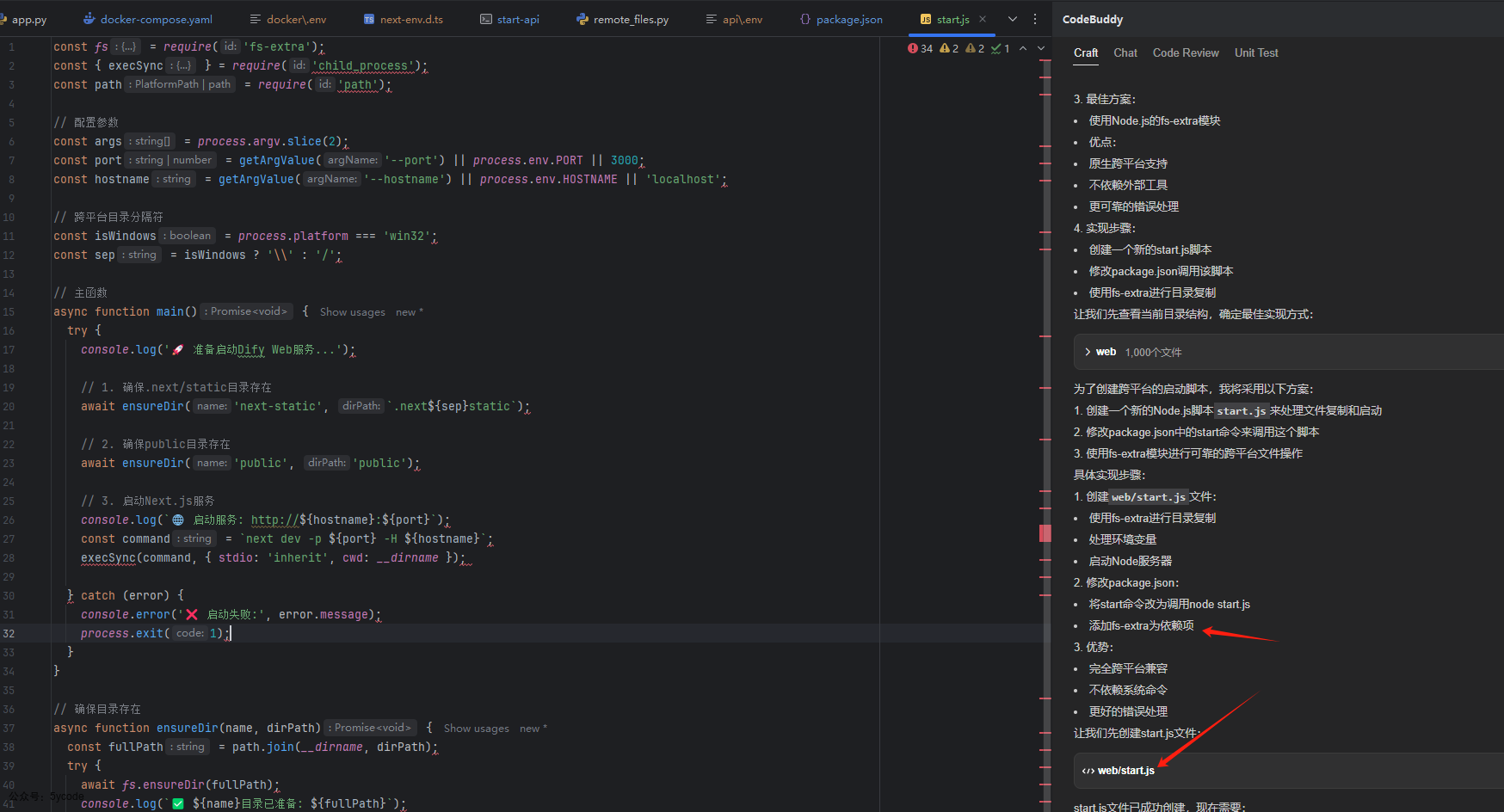Click the isWindows variable declaration
1504x812 pixels.
click(x=126, y=237)
